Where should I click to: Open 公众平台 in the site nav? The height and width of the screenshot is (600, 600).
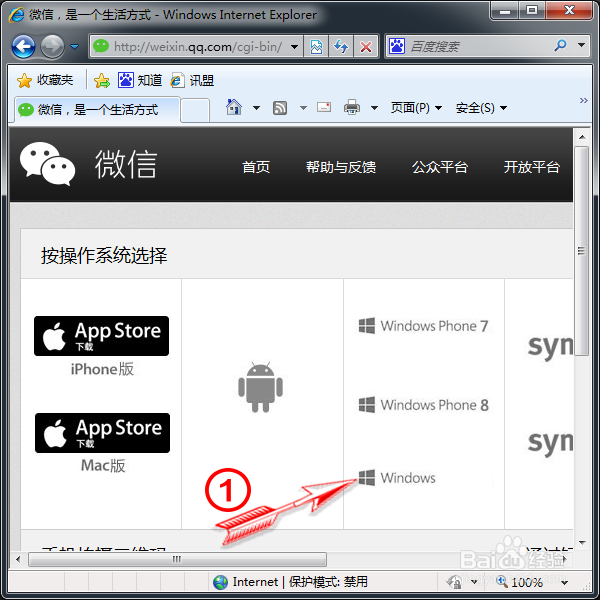[x=440, y=167]
